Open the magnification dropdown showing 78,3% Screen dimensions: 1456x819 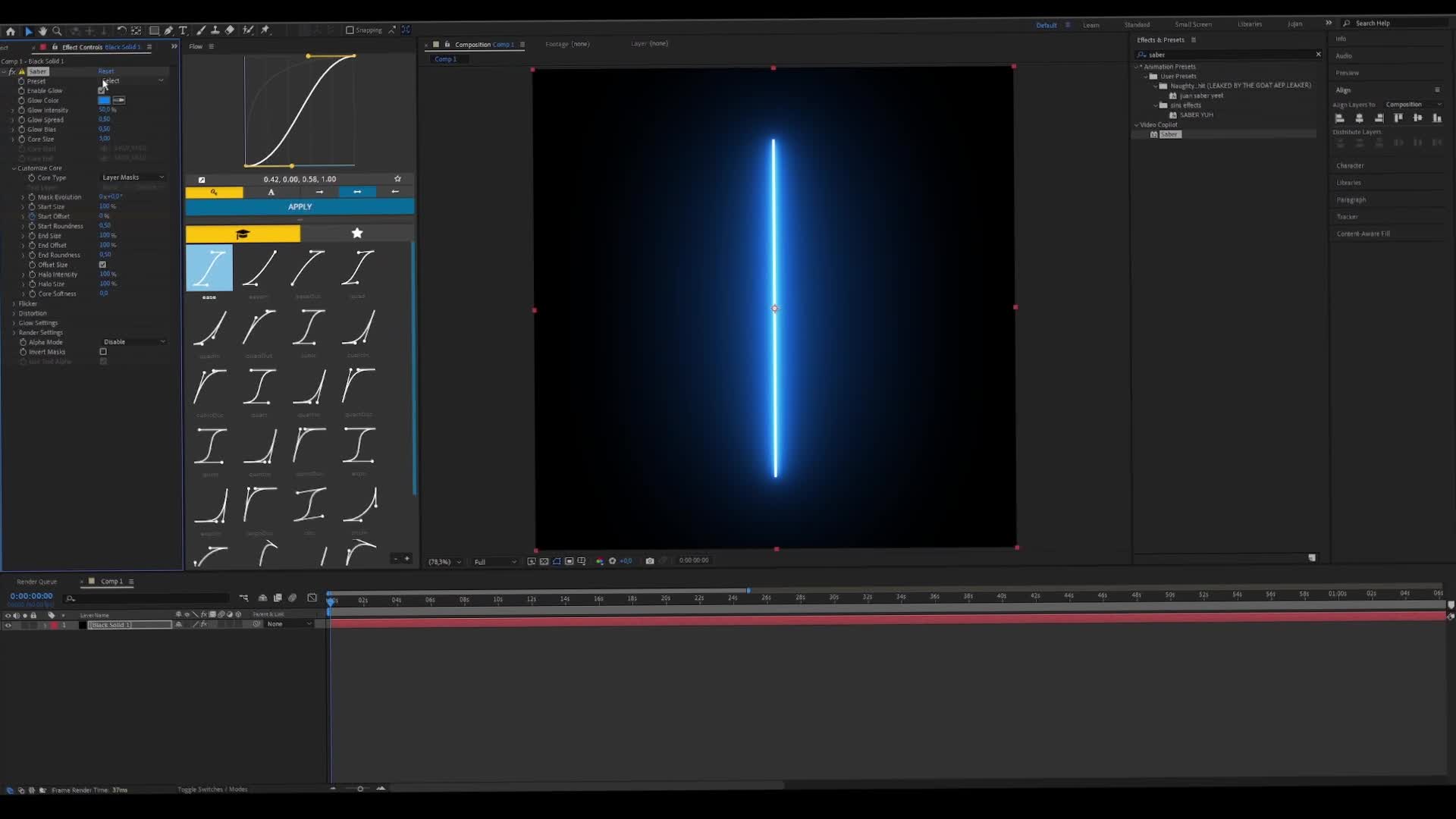pos(444,562)
